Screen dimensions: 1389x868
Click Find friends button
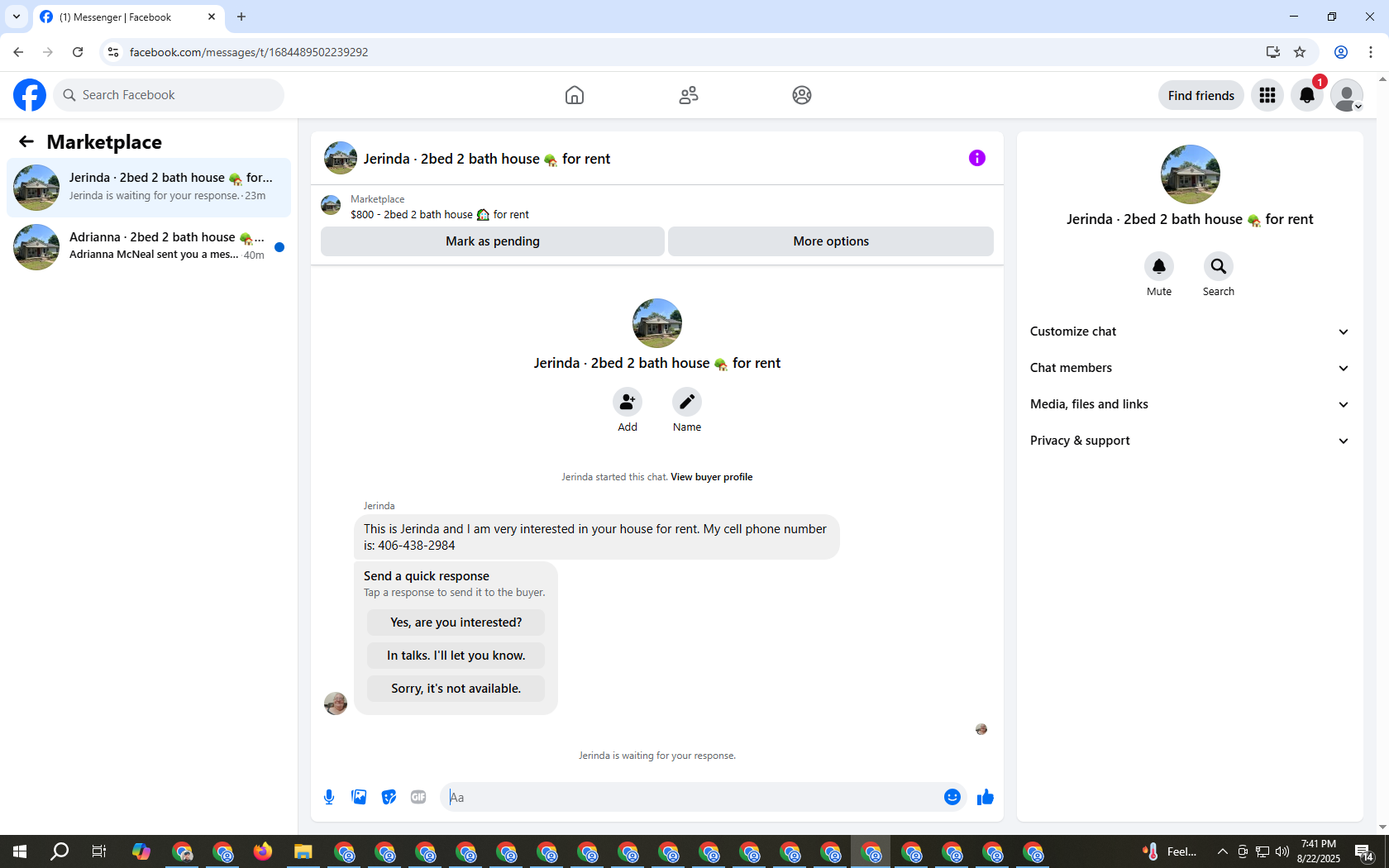pyautogui.click(x=1201, y=95)
